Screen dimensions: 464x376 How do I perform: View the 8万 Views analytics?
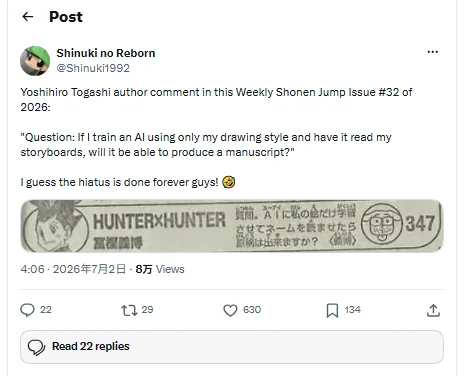(x=160, y=269)
